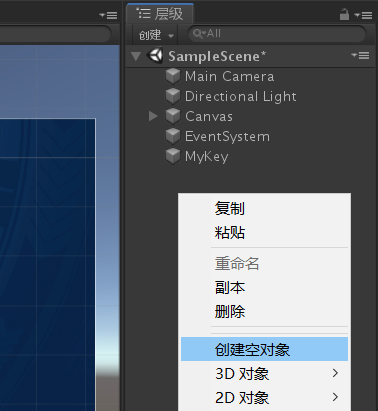The image size is (378, 411).
Task: Open the 创建 dropdown in the Hierarchy
Action: pos(156,35)
